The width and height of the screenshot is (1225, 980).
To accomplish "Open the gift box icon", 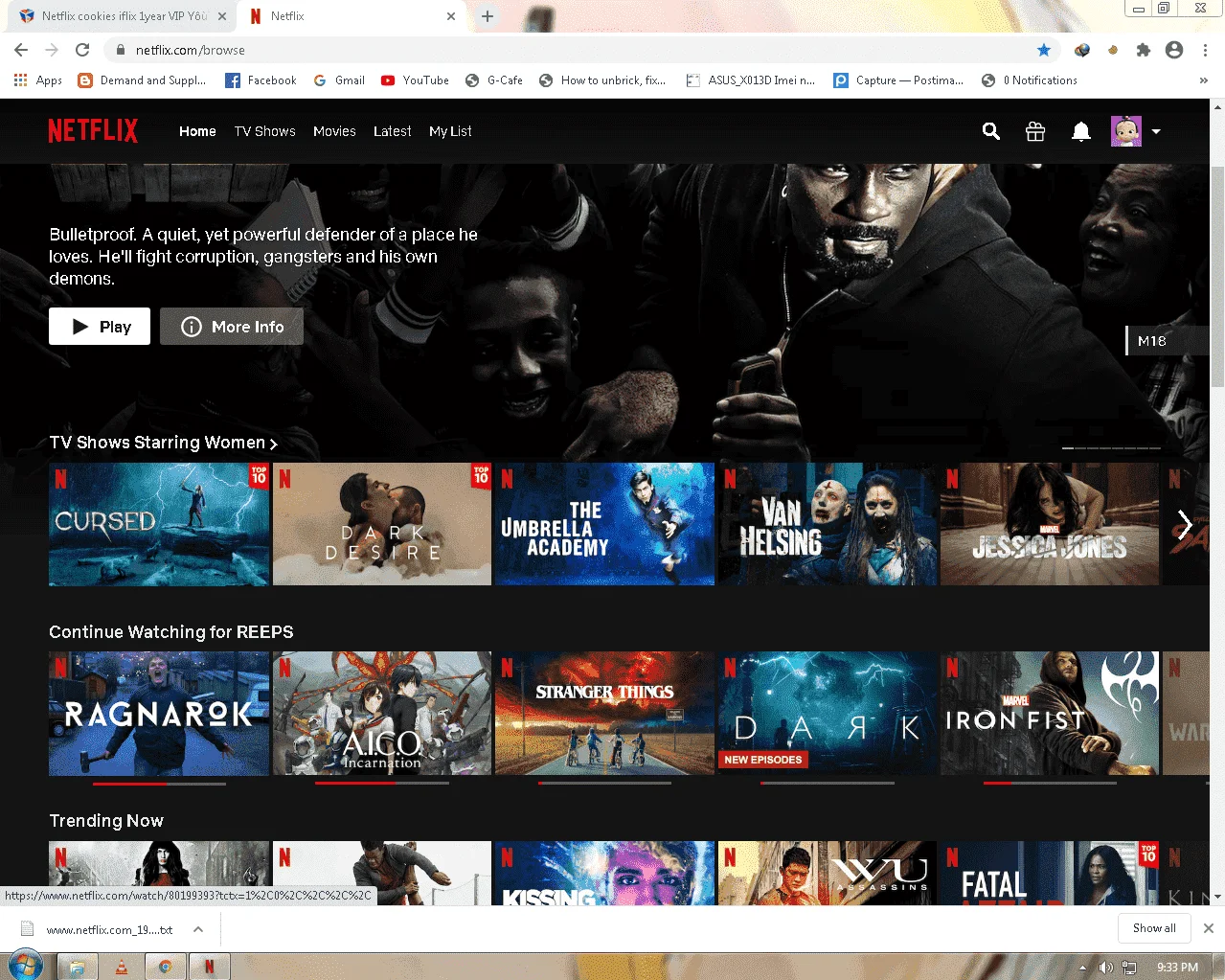I will (x=1035, y=131).
